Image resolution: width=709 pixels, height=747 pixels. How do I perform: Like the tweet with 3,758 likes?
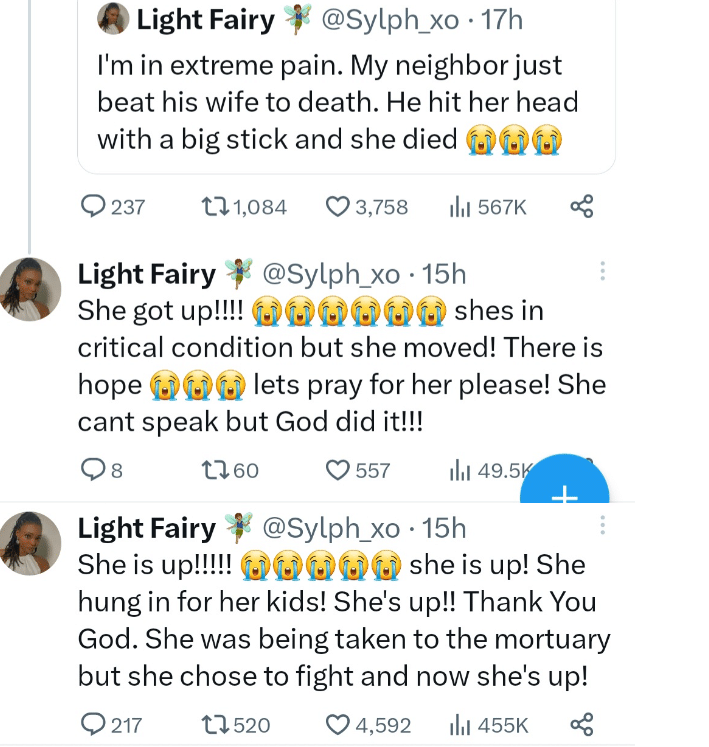click(337, 207)
